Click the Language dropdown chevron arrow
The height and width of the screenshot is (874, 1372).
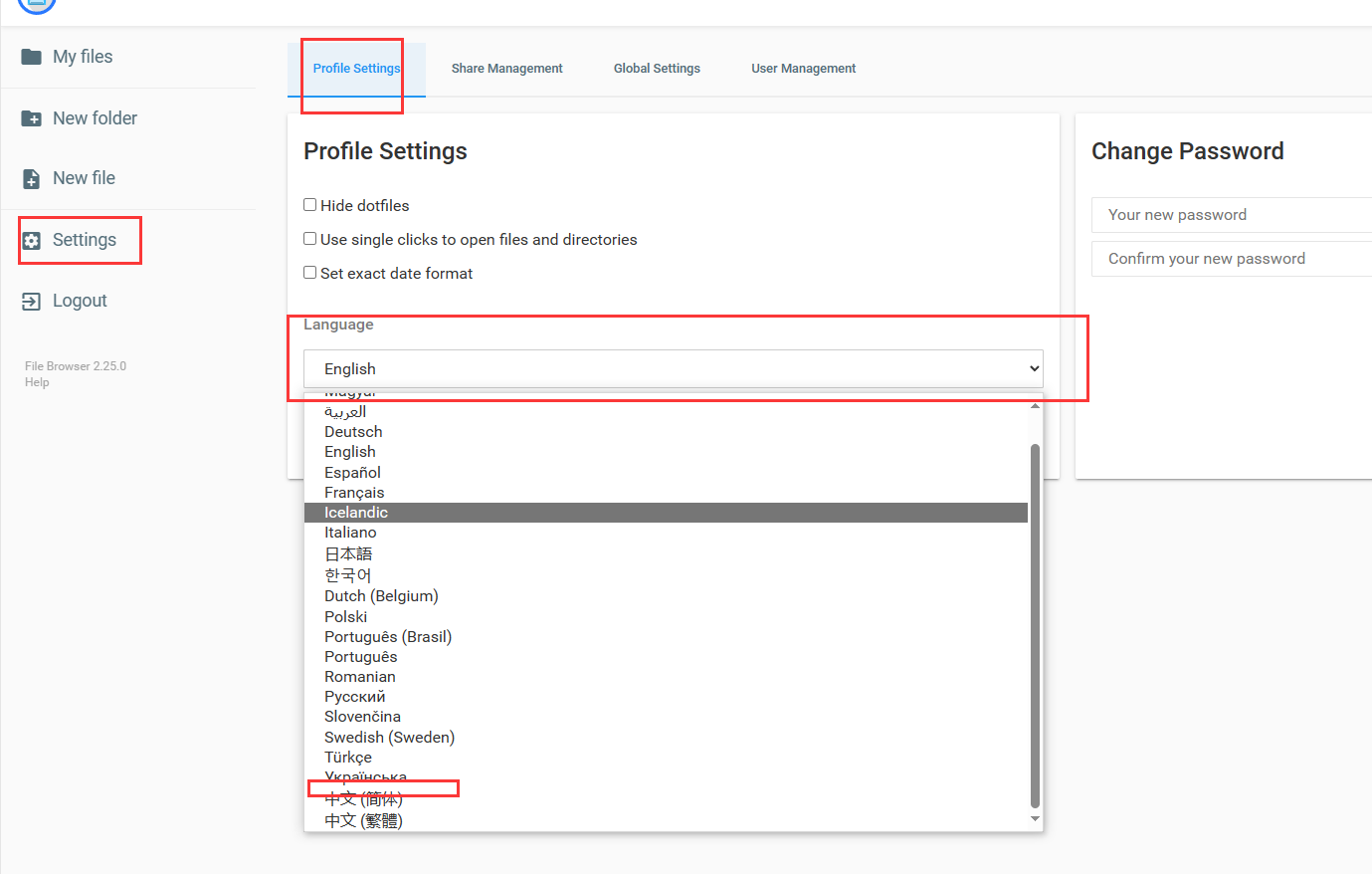click(1034, 368)
